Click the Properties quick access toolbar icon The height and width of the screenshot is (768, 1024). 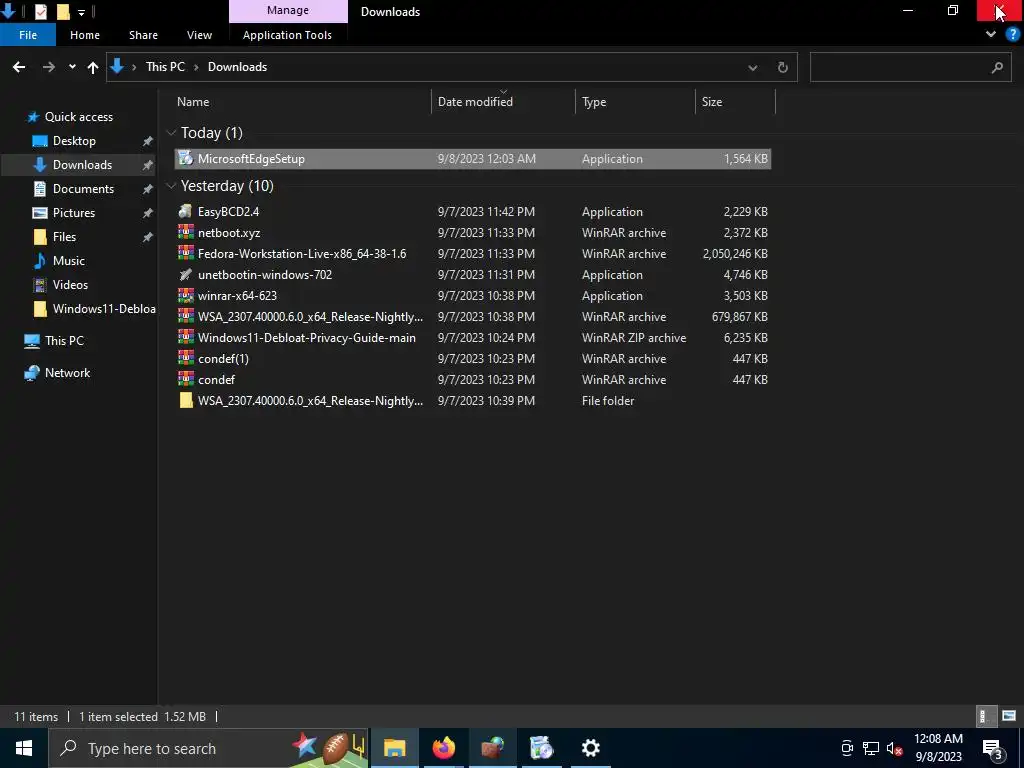[x=40, y=11]
